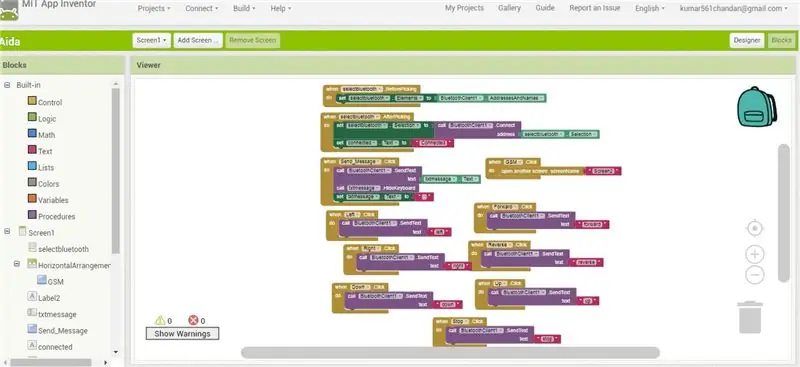Open the backpack icon in the viewer
This screenshot has width=800, height=367.
point(757,106)
